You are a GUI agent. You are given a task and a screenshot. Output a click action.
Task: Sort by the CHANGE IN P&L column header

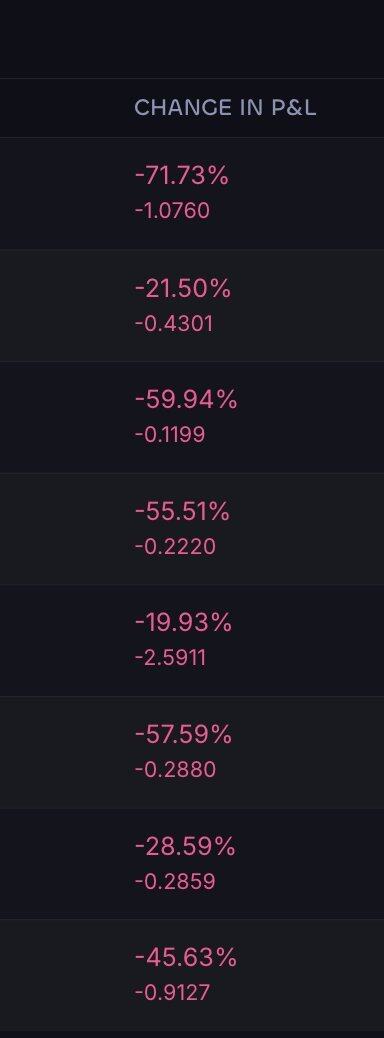pyautogui.click(x=225, y=108)
